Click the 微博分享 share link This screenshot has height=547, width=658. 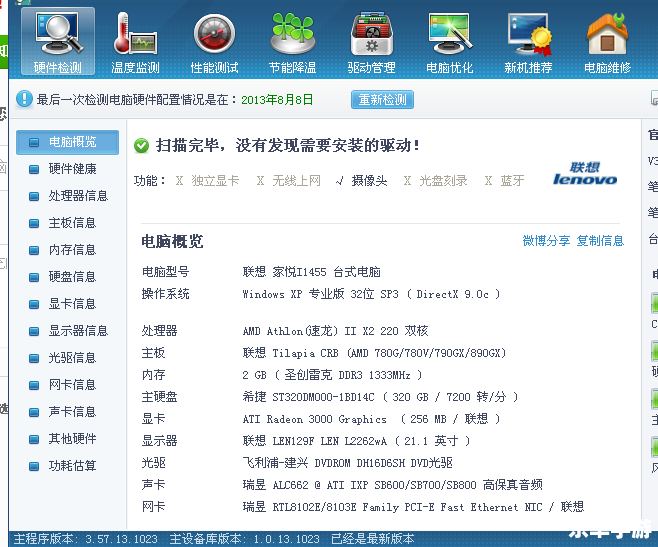pyautogui.click(x=546, y=241)
